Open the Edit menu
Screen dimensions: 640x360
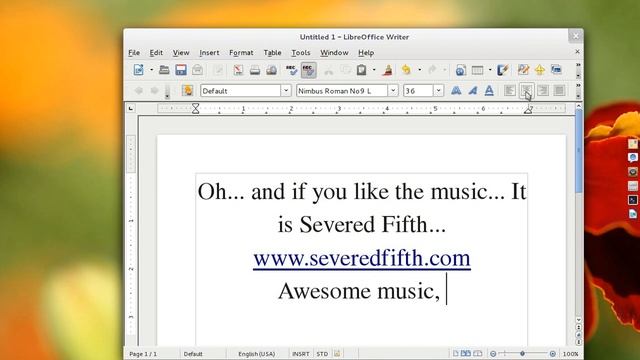pos(156,53)
